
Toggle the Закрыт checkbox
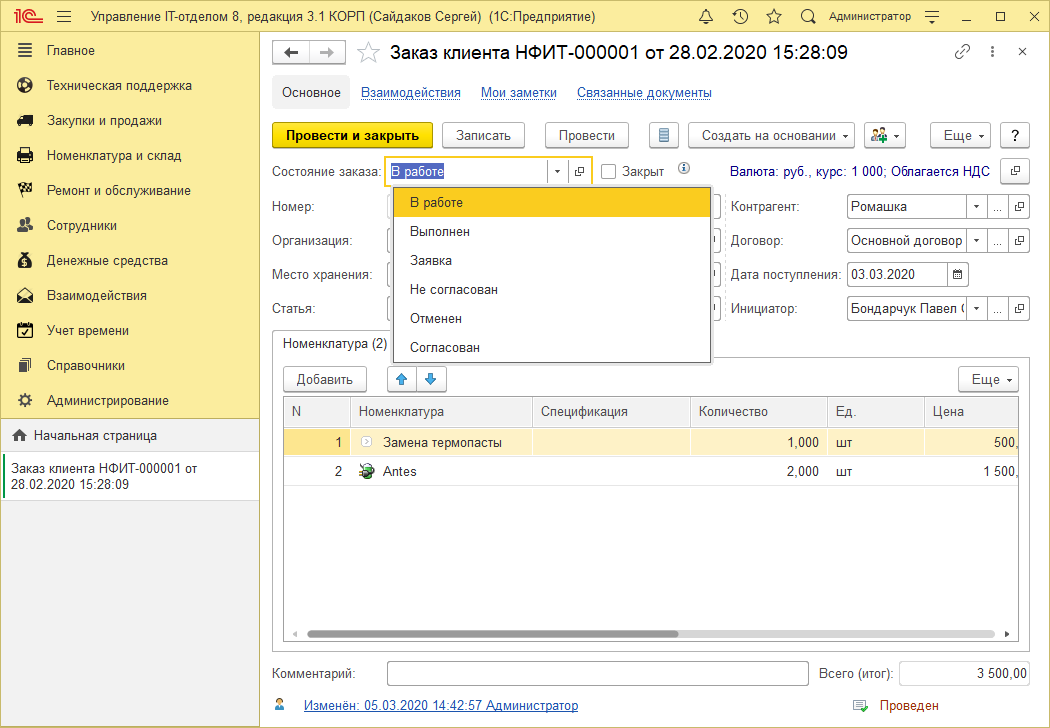tap(608, 171)
